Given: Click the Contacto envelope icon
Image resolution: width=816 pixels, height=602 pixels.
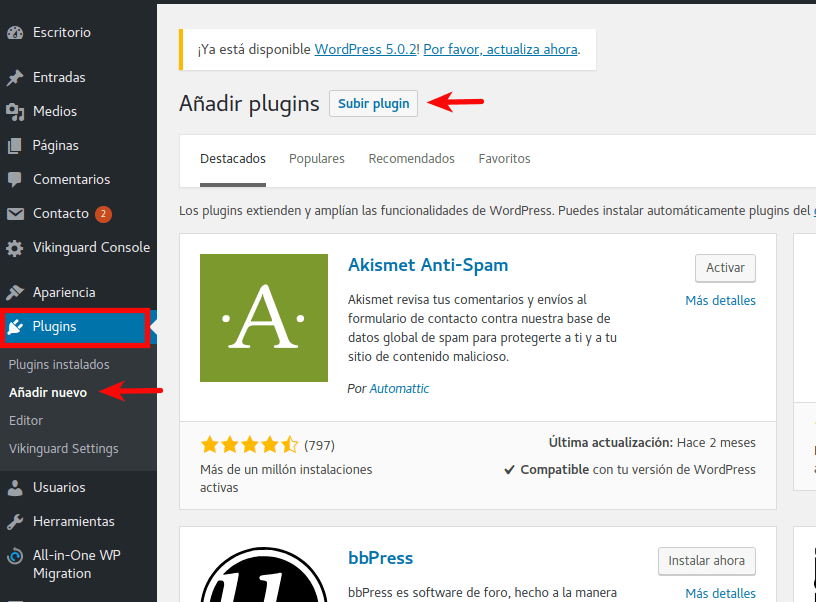Looking at the screenshot, I should [x=15, y=214].
